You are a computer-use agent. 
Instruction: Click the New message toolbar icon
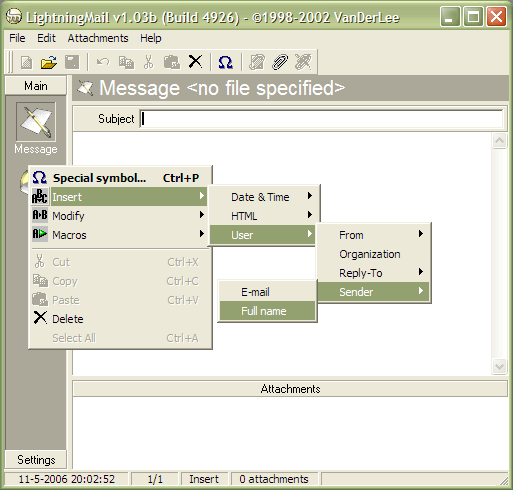(27, 62)
